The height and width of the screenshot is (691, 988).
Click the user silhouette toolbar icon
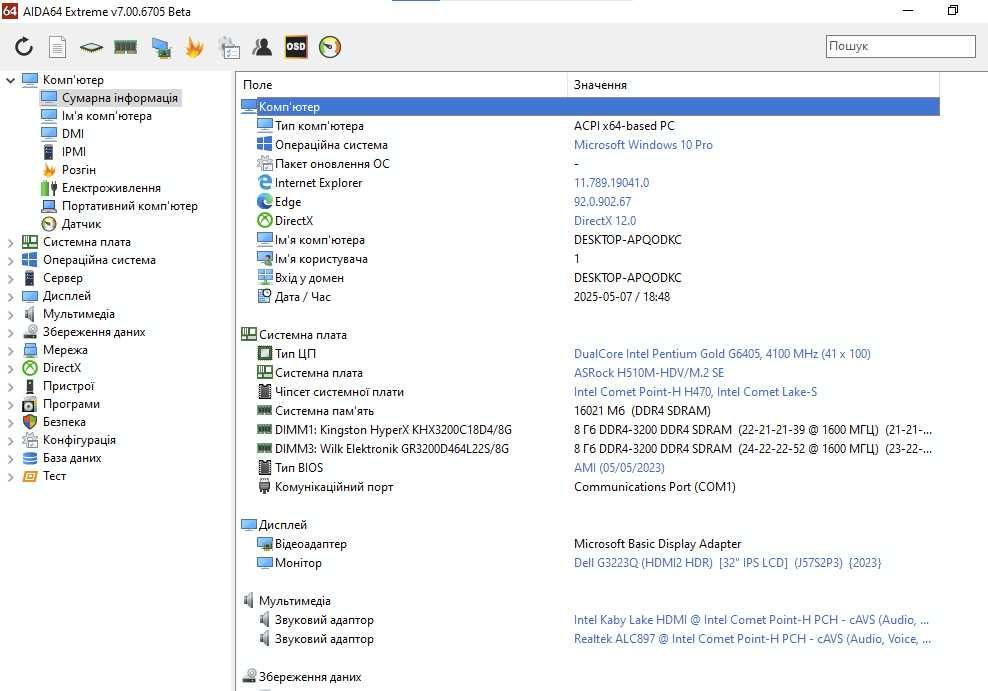click(262, 47)
